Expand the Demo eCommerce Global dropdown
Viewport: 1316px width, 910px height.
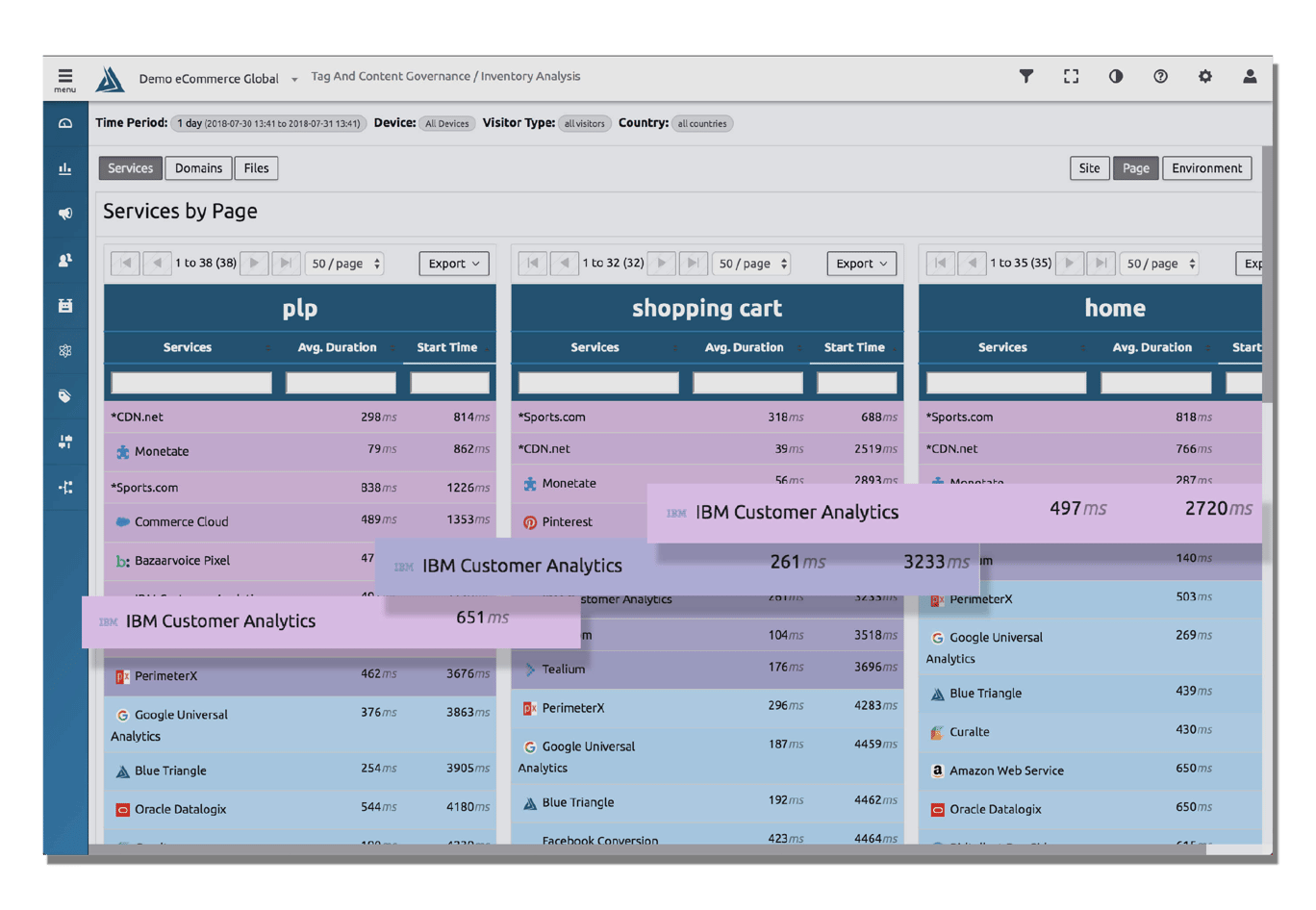coord(295,79)
